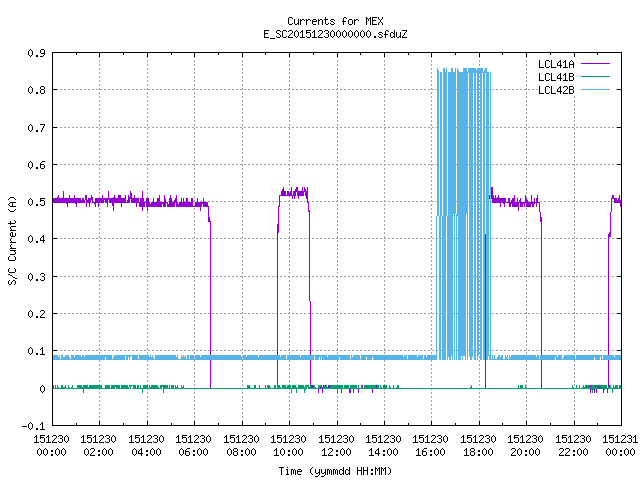This screenshot has width=640, height=480.
Task: Click the y-axis tick value -0.1
Action: pyautogui.click(x=33, y=426)
